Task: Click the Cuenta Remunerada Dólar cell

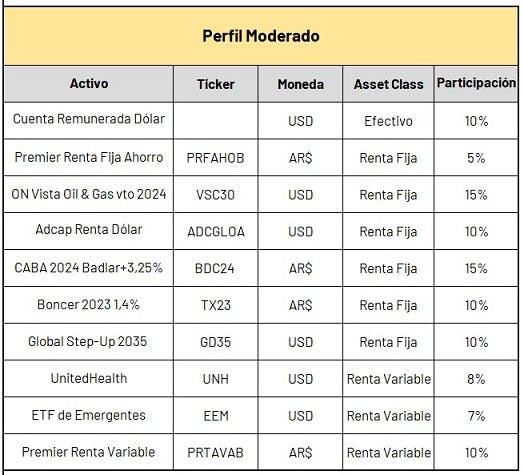Action: [x=89, y=120]
